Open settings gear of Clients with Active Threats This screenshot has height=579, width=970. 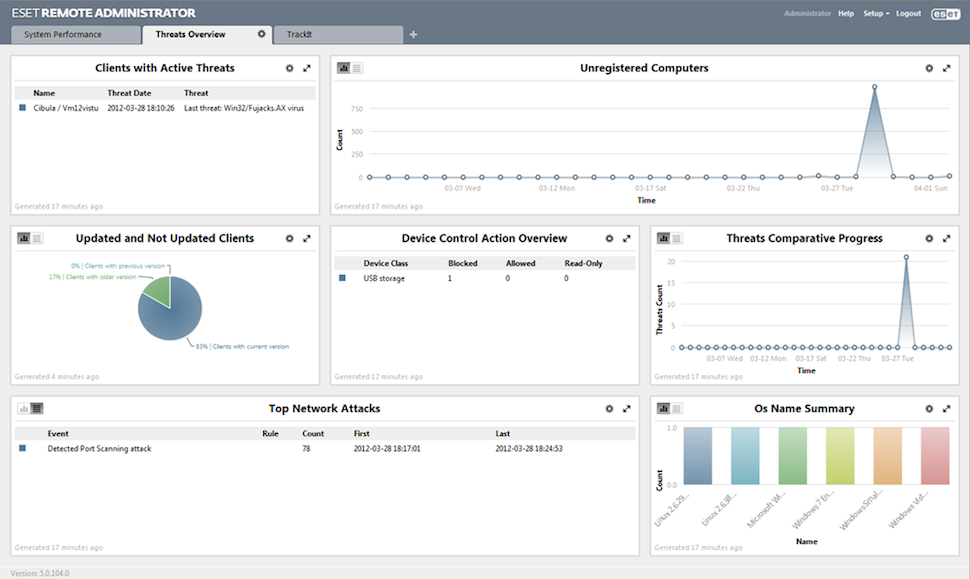pos(290,68)
